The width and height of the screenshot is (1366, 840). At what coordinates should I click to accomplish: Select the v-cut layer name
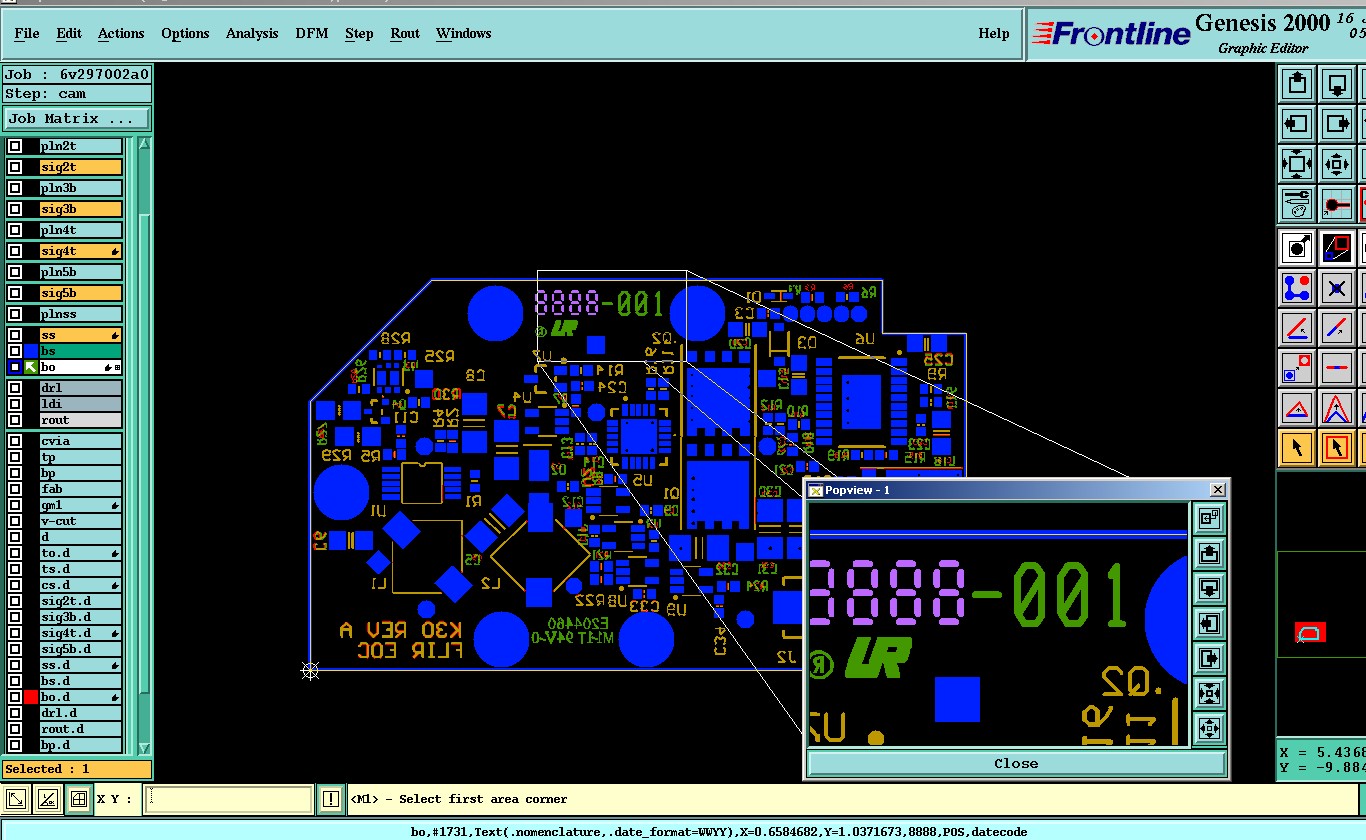click(80, 521)
